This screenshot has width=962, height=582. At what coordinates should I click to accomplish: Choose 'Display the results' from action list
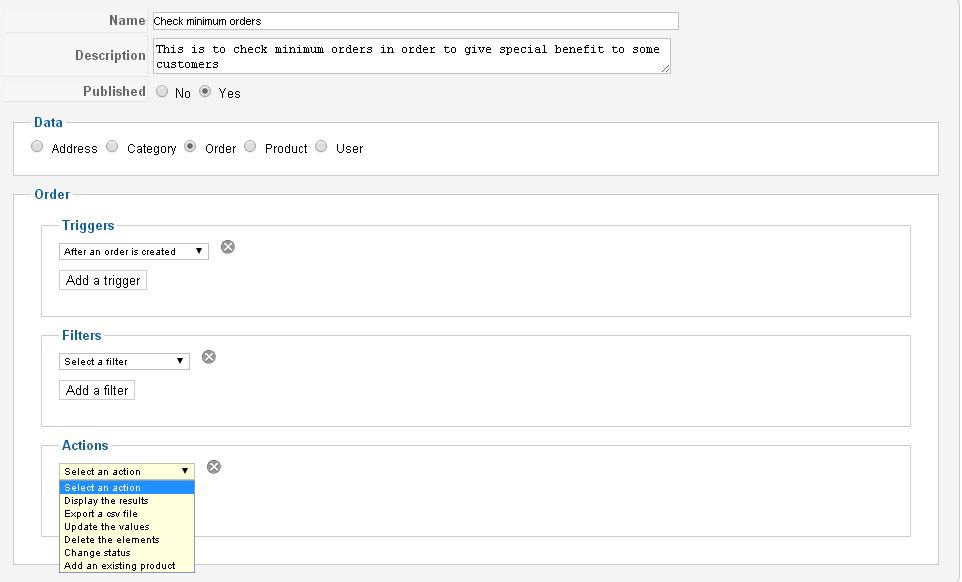106,501
